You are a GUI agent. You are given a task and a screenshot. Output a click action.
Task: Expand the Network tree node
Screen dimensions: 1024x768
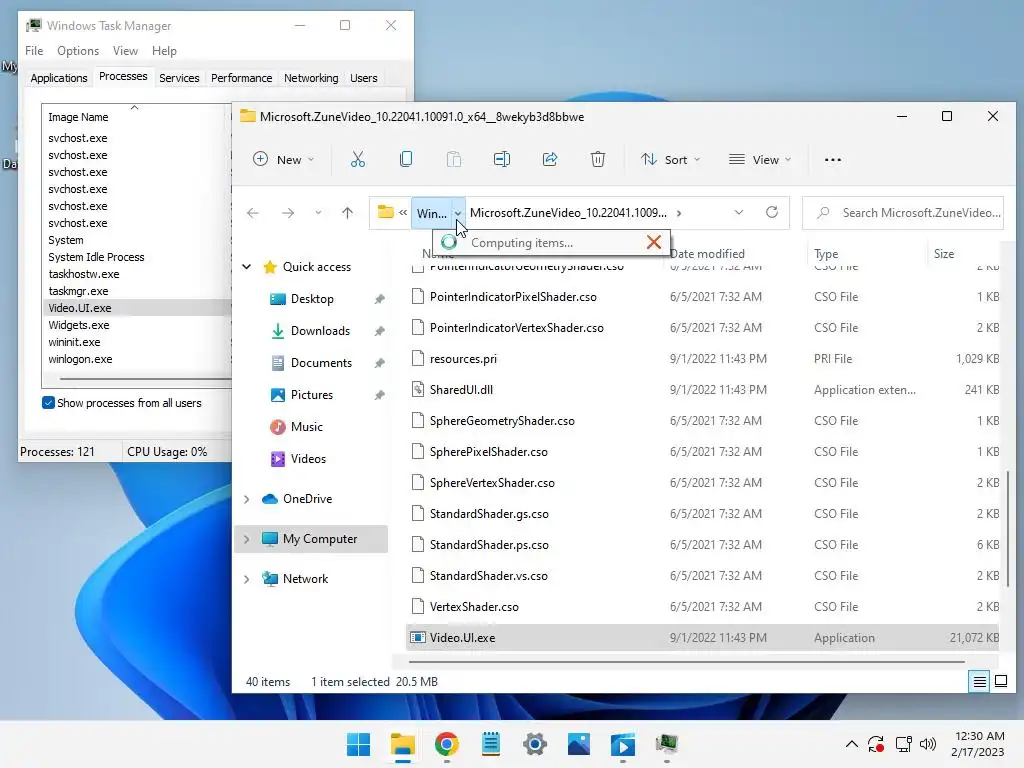tap(247, 579)
